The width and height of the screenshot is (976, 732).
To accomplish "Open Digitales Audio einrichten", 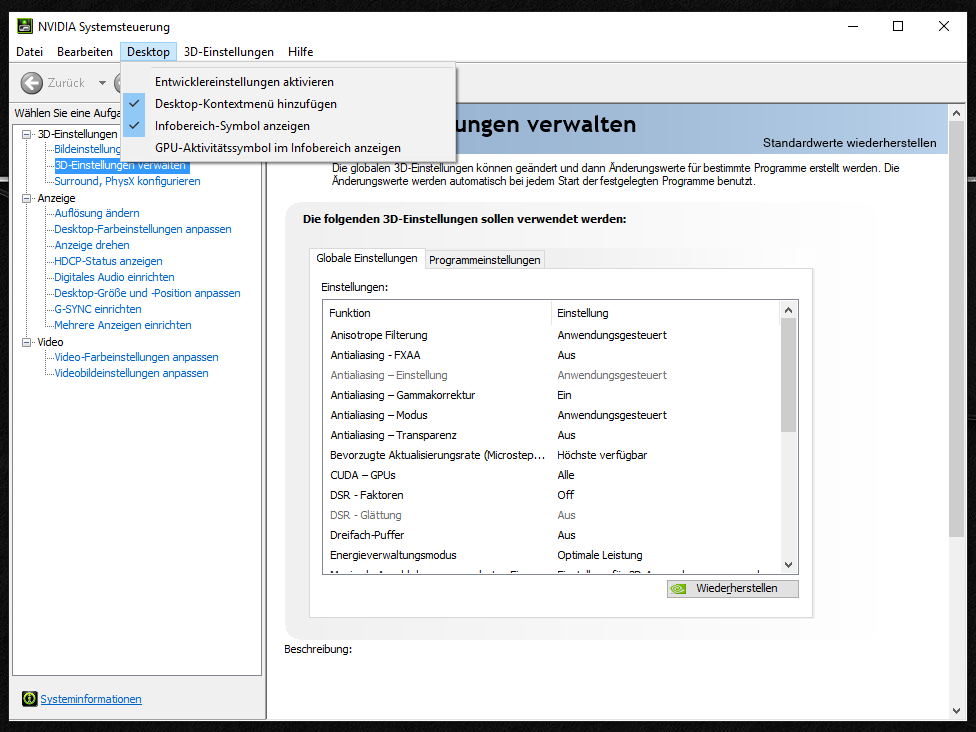I will [114, 277].
